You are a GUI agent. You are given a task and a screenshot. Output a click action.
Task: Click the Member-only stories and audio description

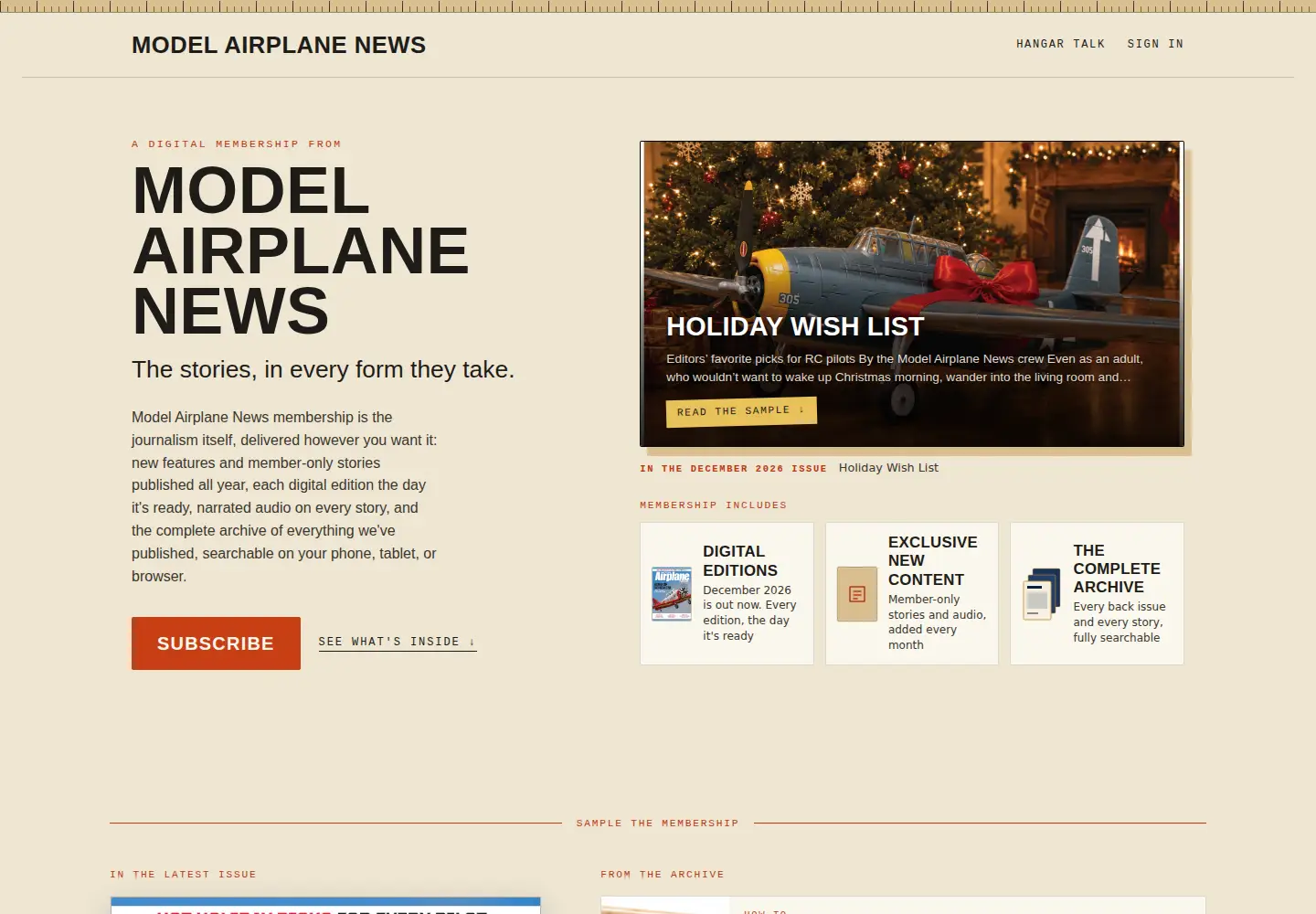click(x=937, y=622)
